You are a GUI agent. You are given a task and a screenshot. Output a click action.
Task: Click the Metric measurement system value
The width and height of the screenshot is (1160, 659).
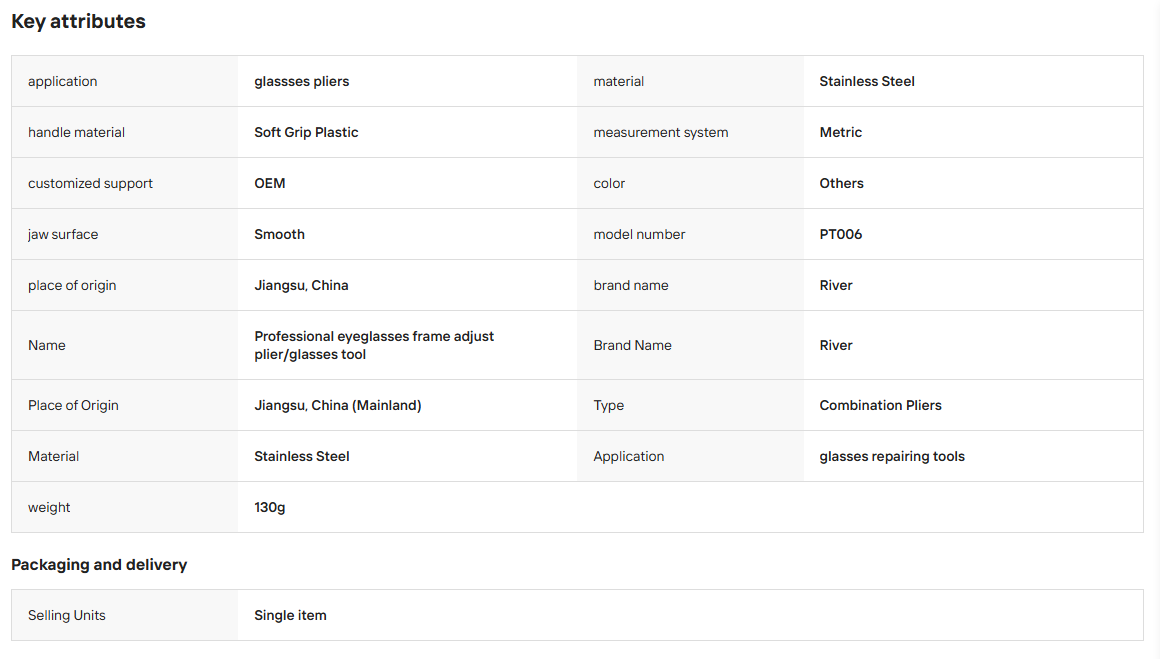840,132
